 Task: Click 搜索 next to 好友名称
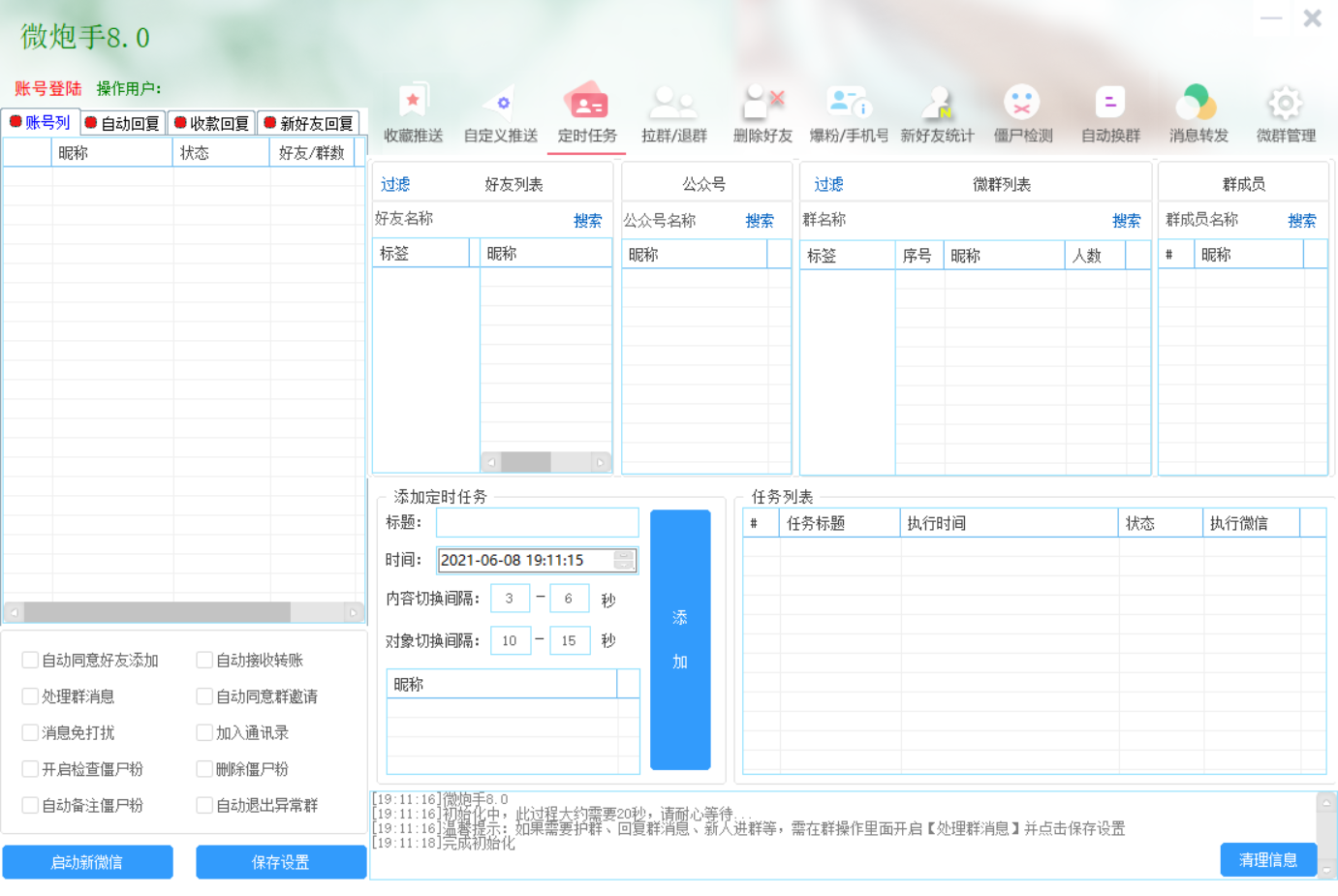587,221
